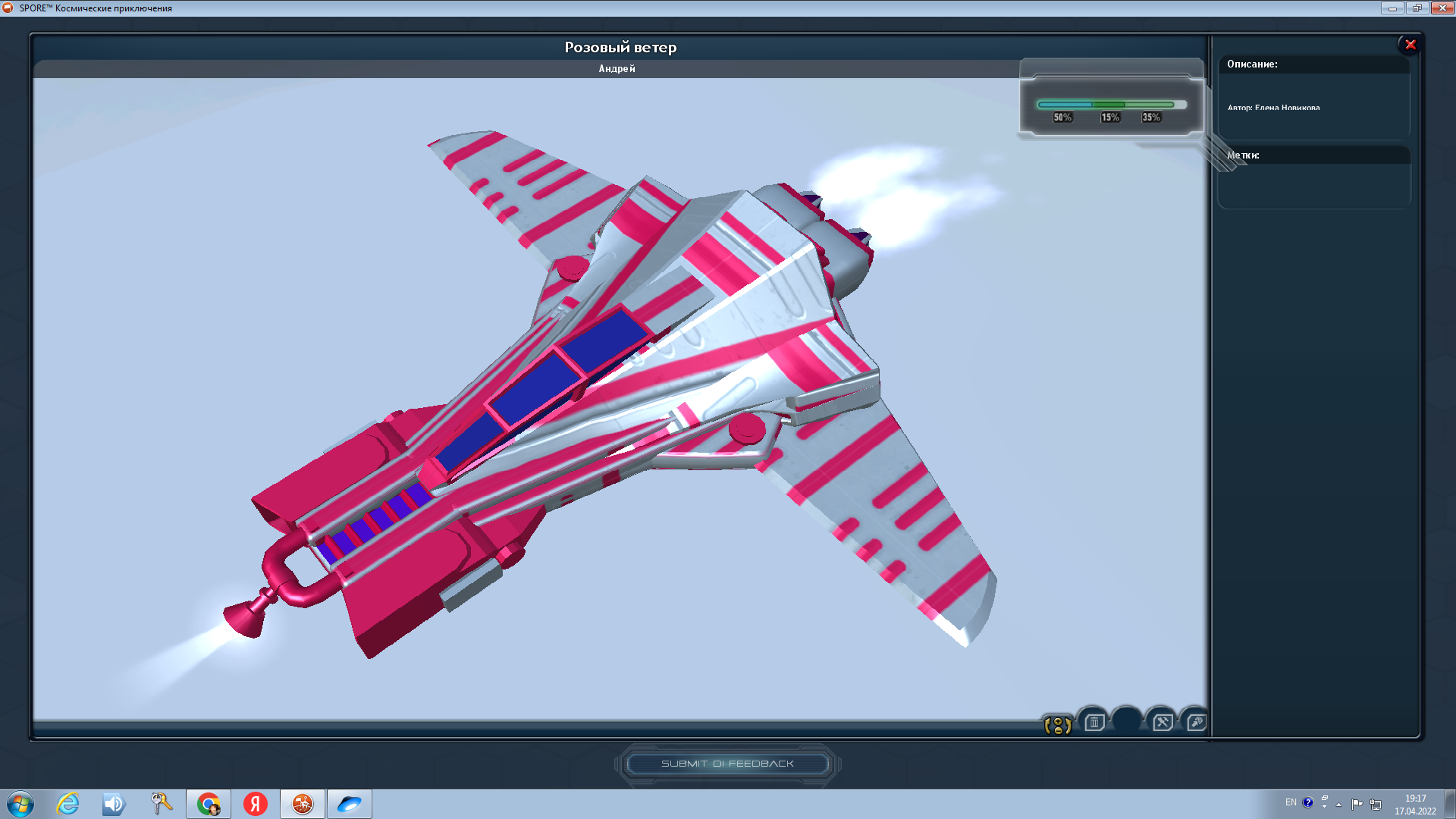
Task: Click the author name Андрей subtitle
Action: [x=617, y=69]
